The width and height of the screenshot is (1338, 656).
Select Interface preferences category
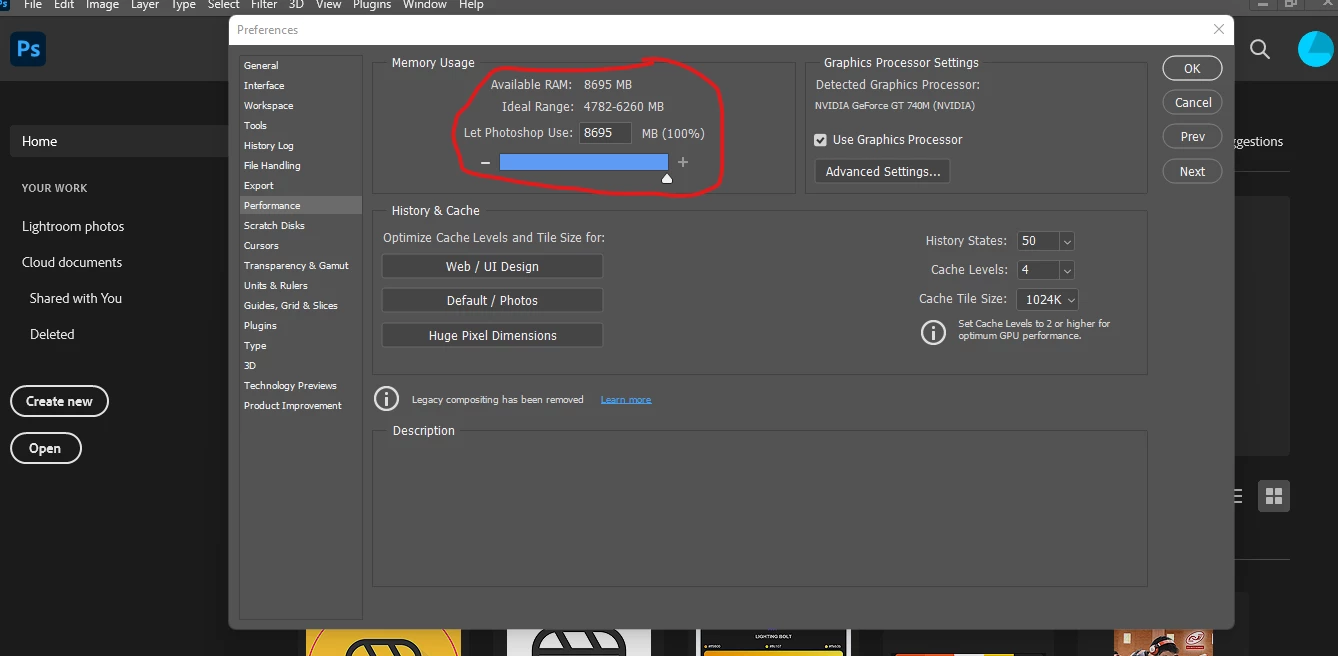(x=301, y=85)
